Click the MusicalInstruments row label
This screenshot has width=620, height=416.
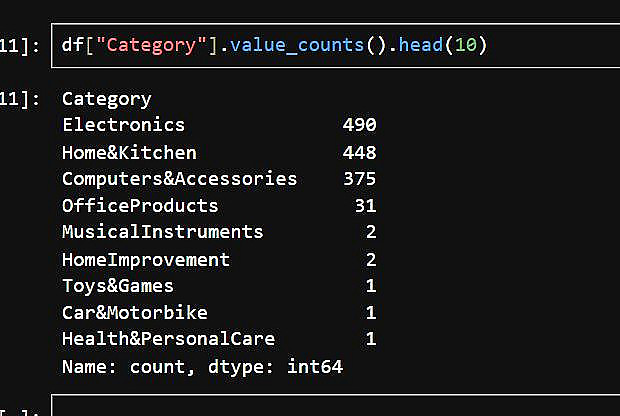click(162, 232)
